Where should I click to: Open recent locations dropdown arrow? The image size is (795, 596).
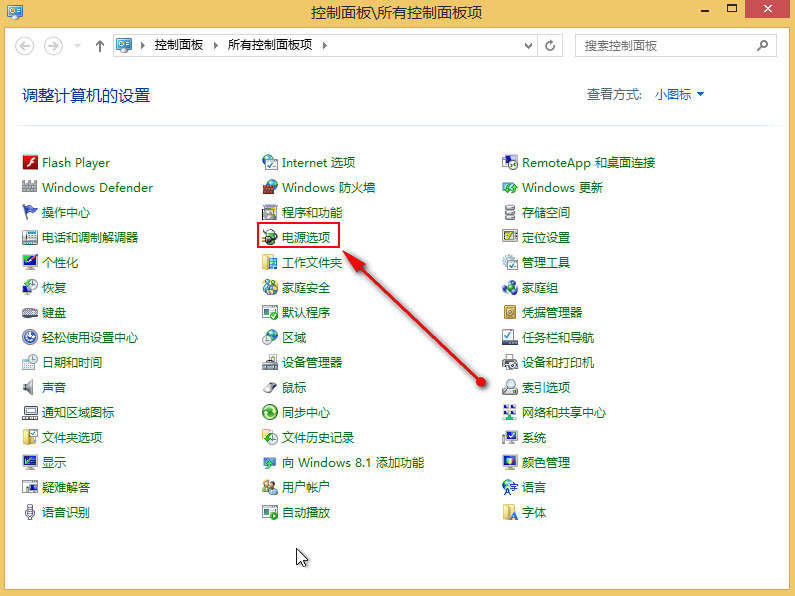coord(77,46)
